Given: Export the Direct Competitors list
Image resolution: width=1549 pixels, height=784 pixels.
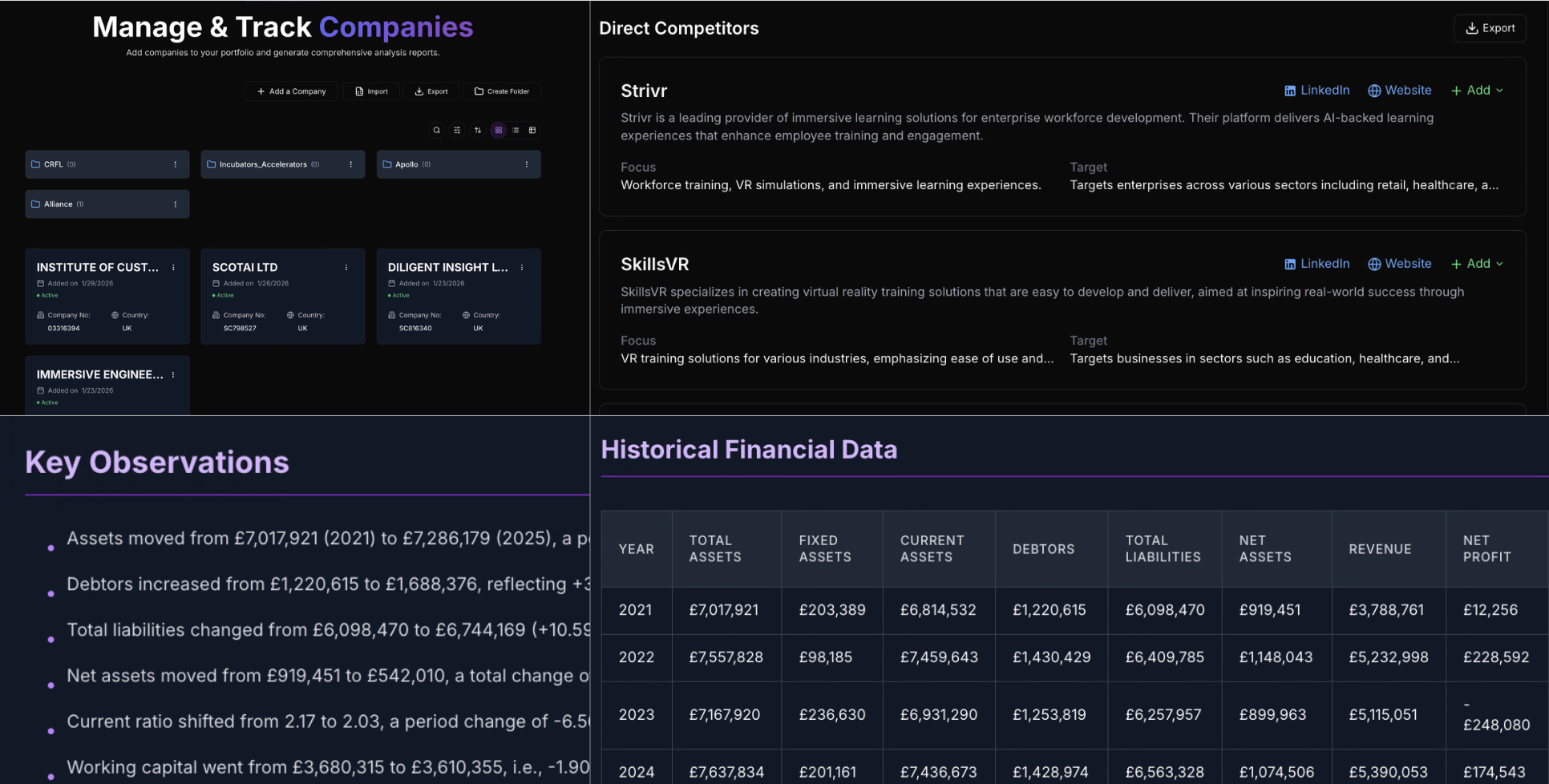Looking at the screenshot, I should coord(1490,28).
